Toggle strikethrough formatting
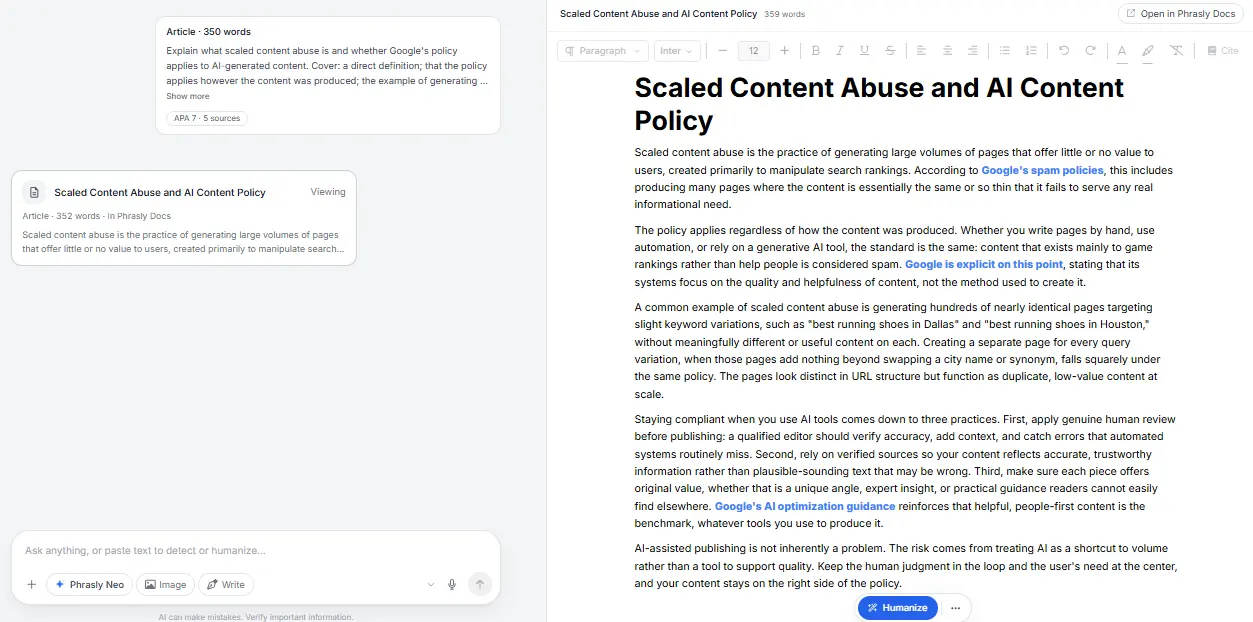 coord(889,51)
